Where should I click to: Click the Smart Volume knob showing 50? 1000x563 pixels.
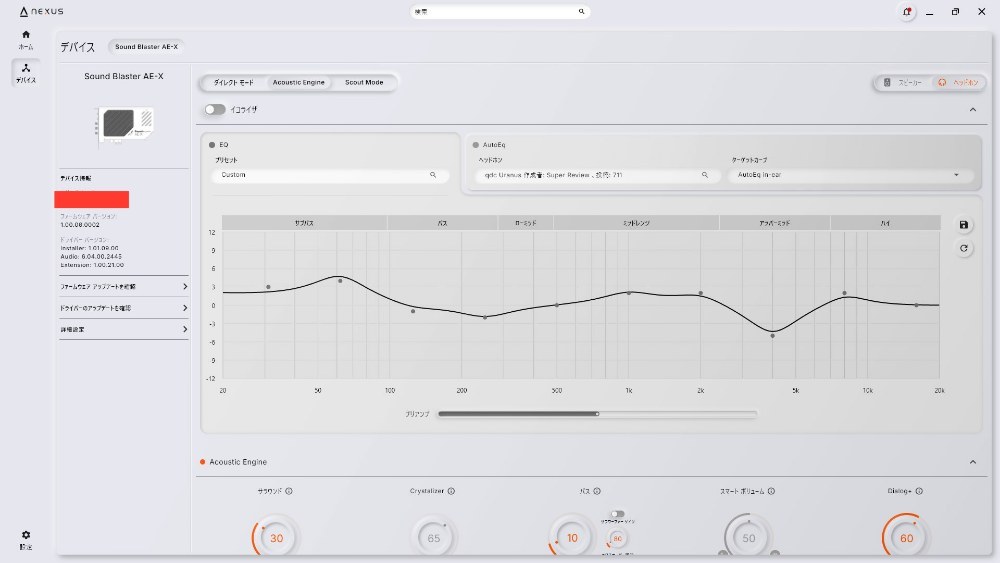tap(749, 538)
